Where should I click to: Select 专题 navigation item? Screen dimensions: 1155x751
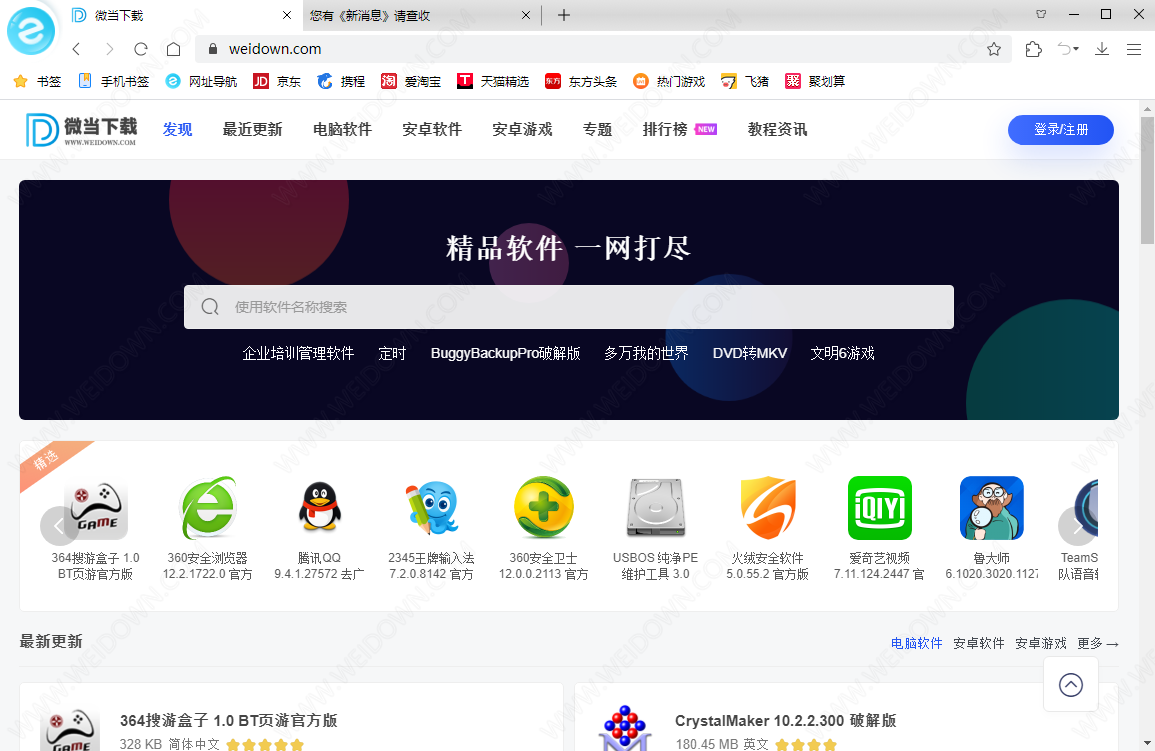coord(597,130)
